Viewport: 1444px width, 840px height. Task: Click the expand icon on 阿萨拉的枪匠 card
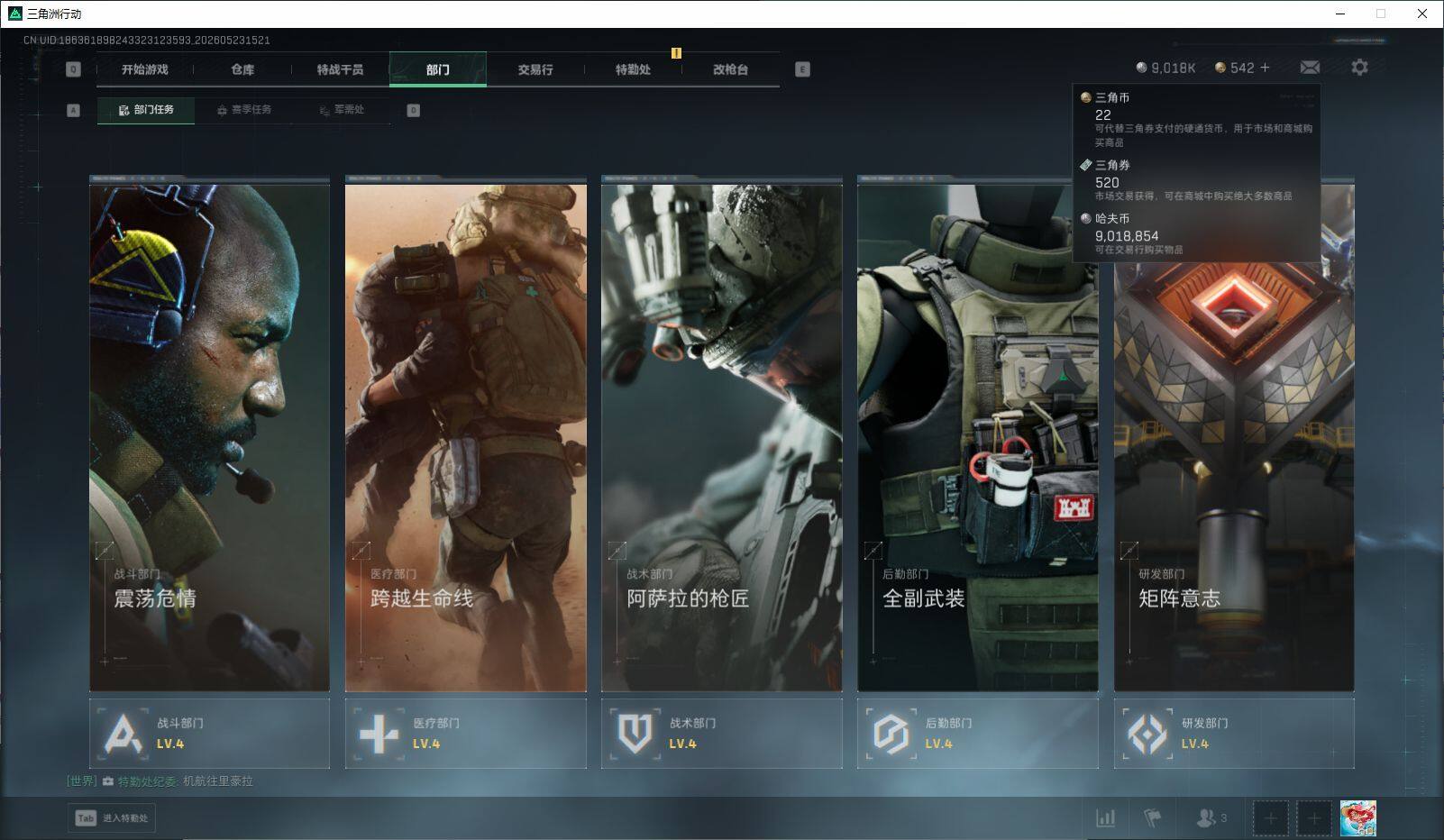[617, 550]
